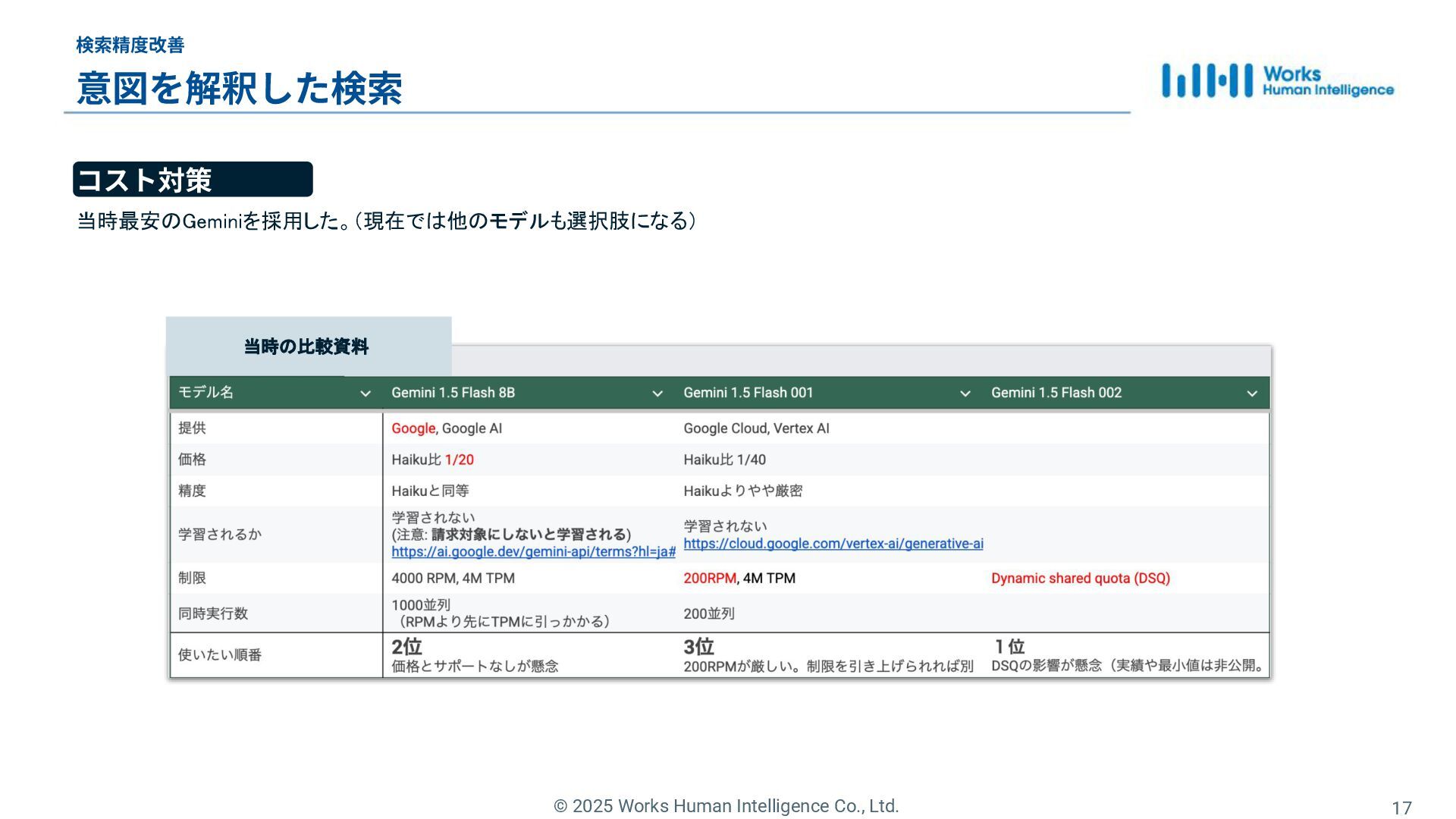The width and height of the screenshot is (1456, 819).
Task: Open the Gemini 1.5 Flash 8B dropdown arrow
Action: [x=657, y=394]
